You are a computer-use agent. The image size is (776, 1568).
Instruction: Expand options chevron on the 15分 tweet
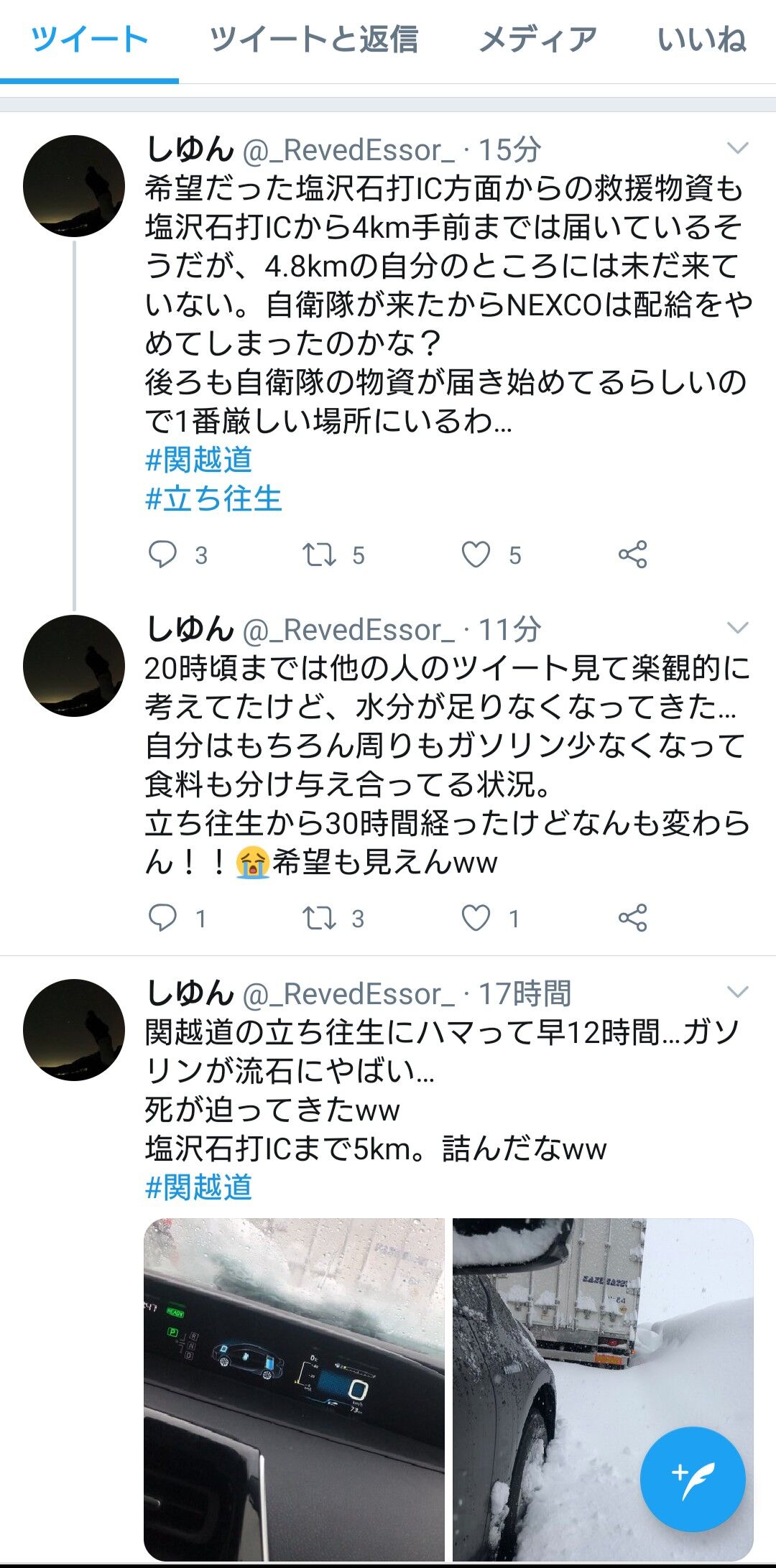click(x=738, y=148)
